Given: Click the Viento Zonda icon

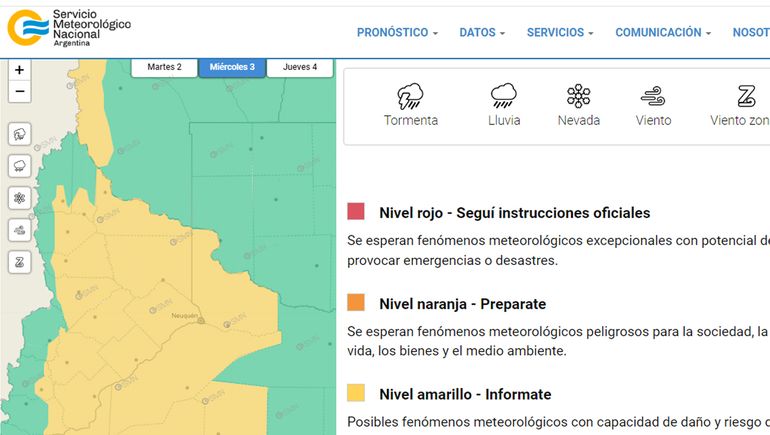Looking at the screenshot, I should click(745, 97).
